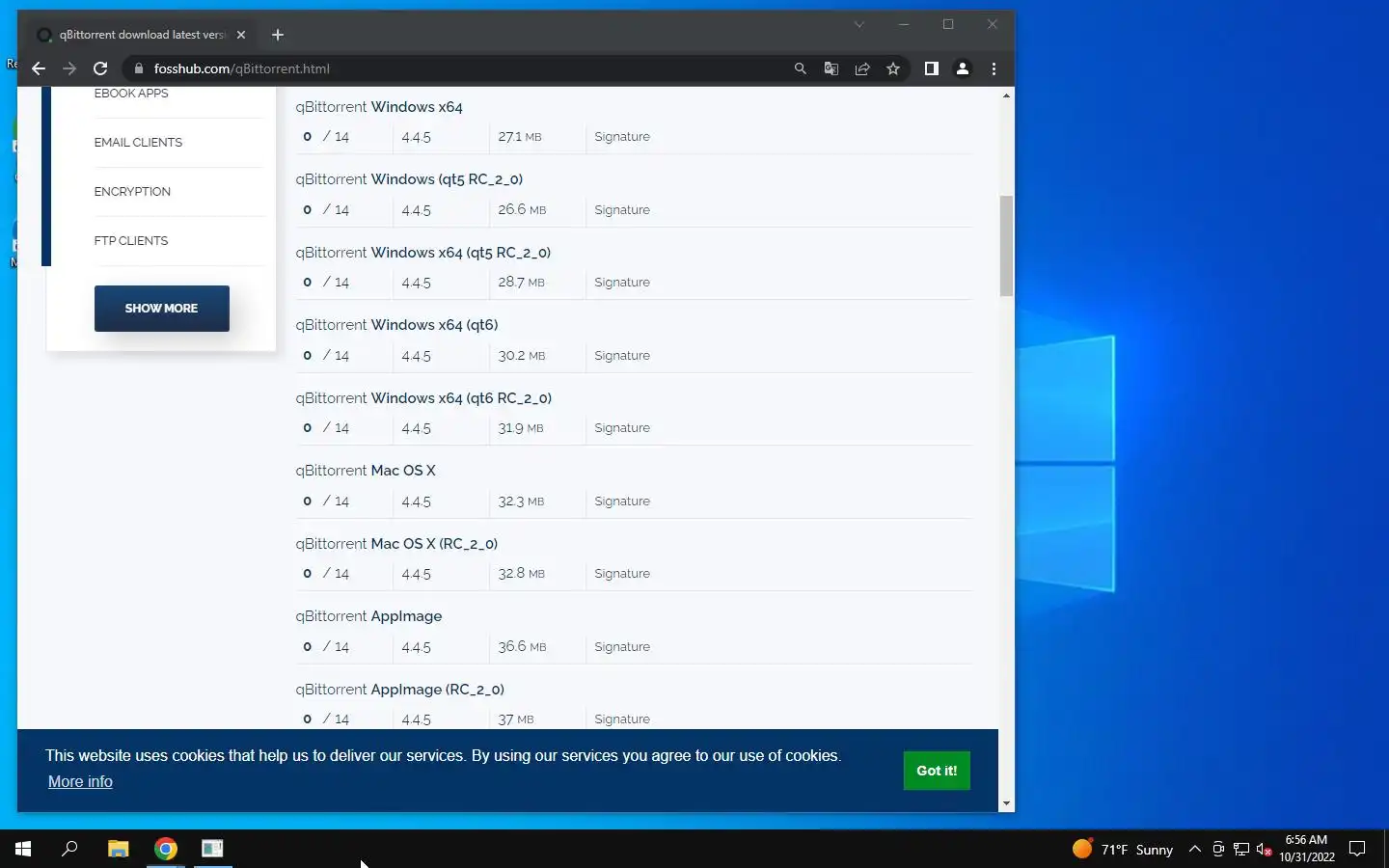This screenshot has height=868, width=1389.
Task: Download qBittorrent AppImage
Action: tap(368, 616)
